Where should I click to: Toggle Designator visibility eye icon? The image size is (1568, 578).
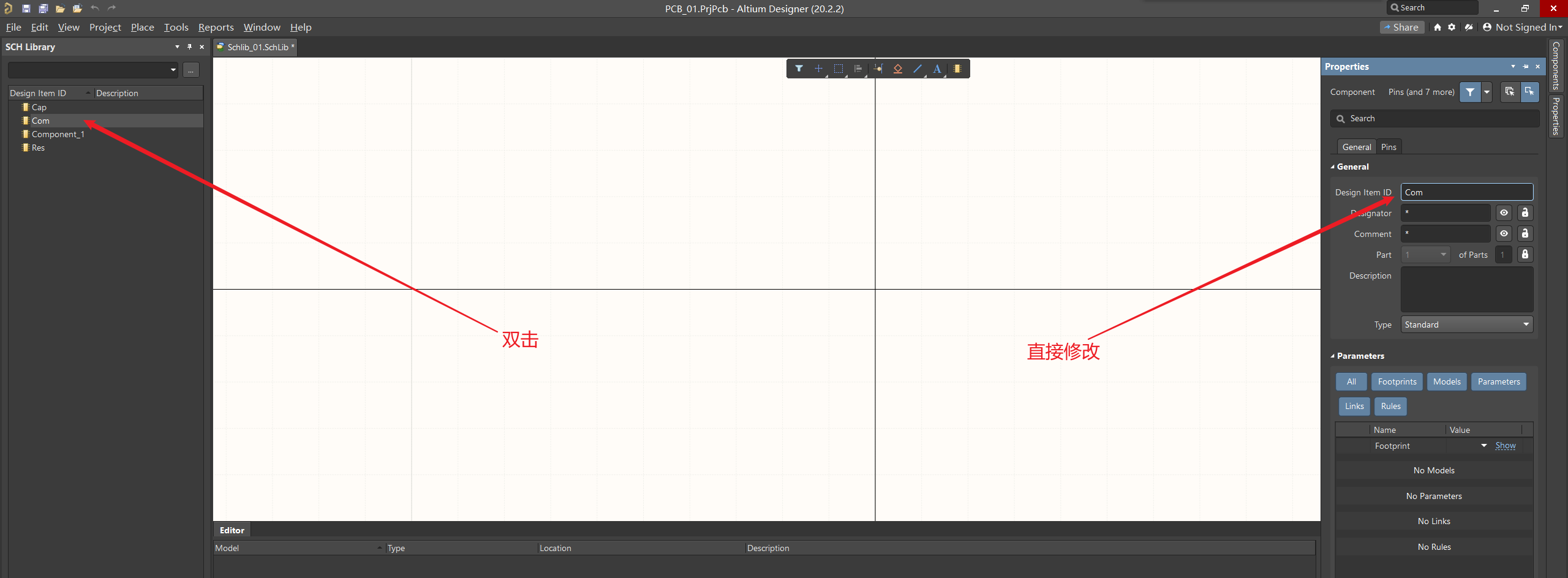point(1504,213)
